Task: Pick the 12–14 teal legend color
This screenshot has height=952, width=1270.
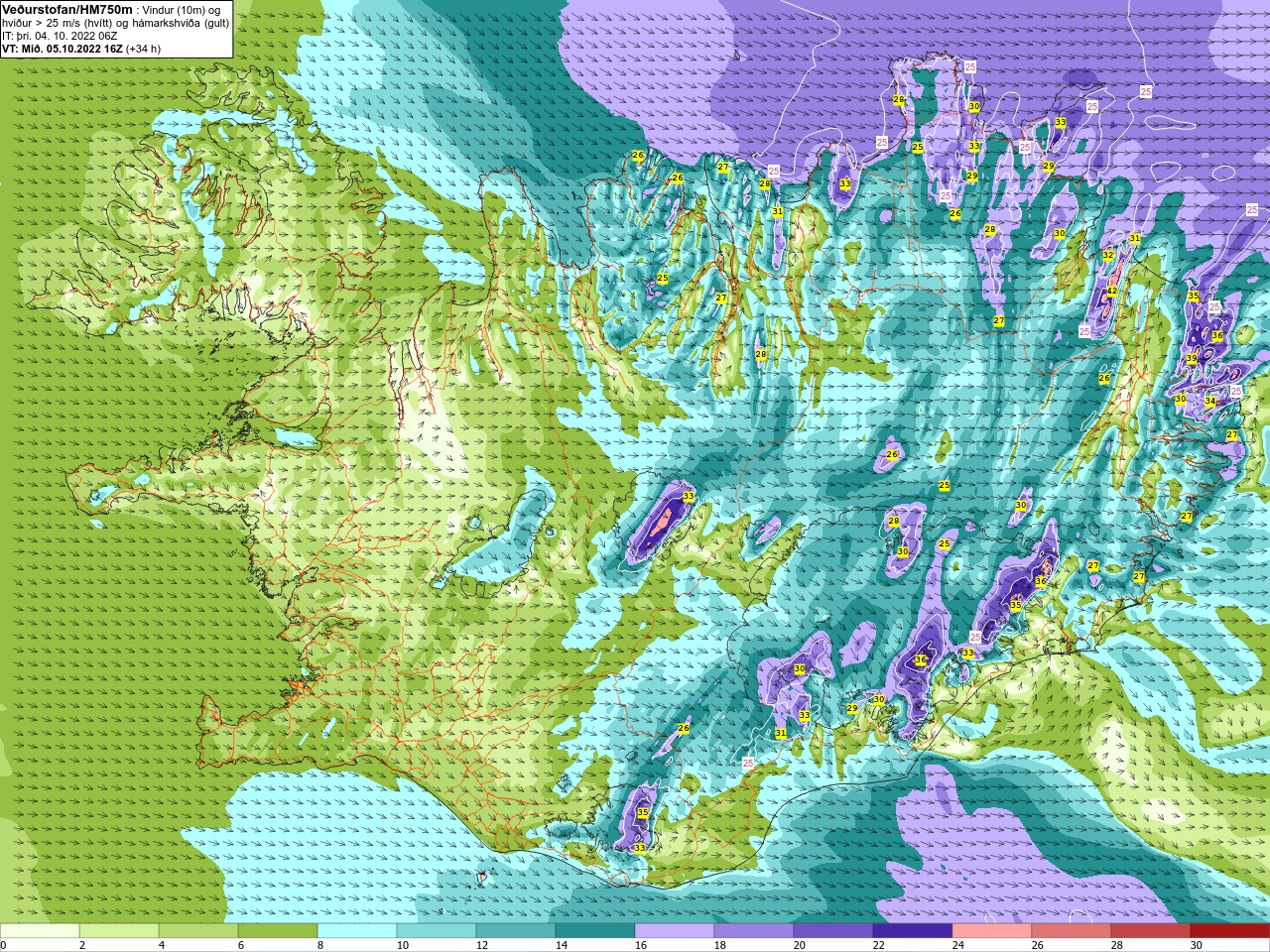Action: point(516,931)
